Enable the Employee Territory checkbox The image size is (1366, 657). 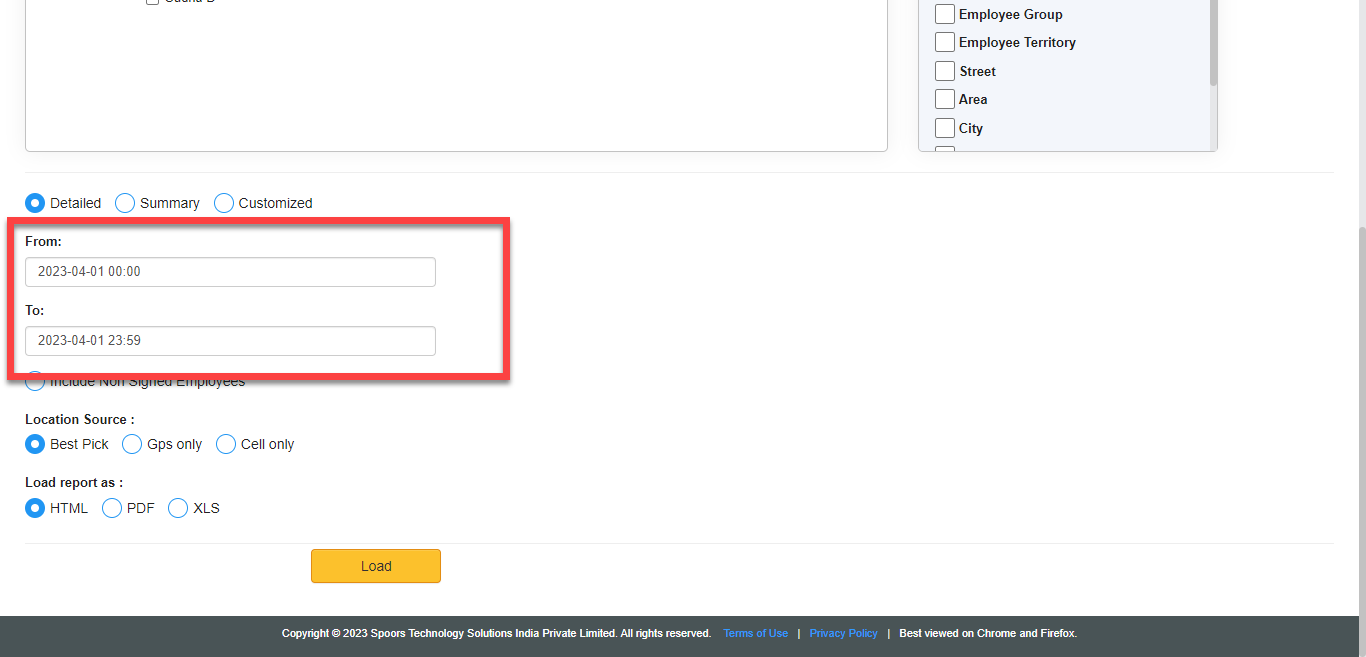(x=944, y=42)
